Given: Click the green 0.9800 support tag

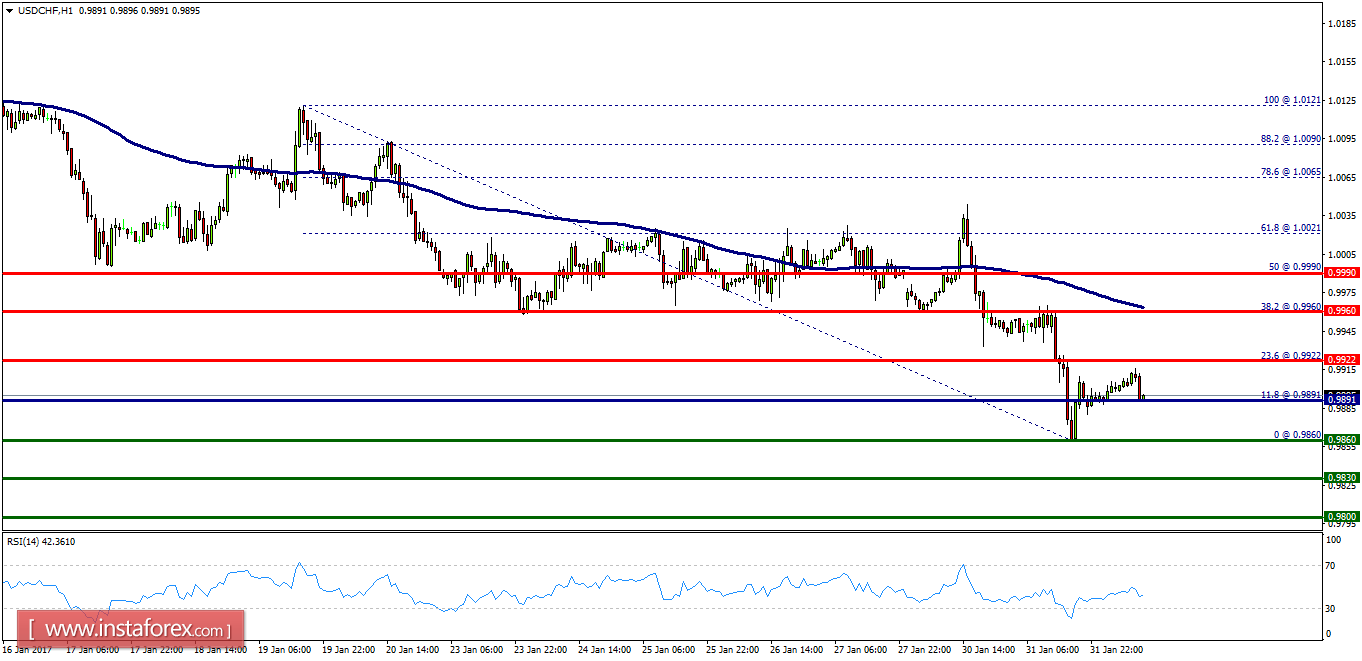Looking at the screenshot, I should tap(1340, 516).
